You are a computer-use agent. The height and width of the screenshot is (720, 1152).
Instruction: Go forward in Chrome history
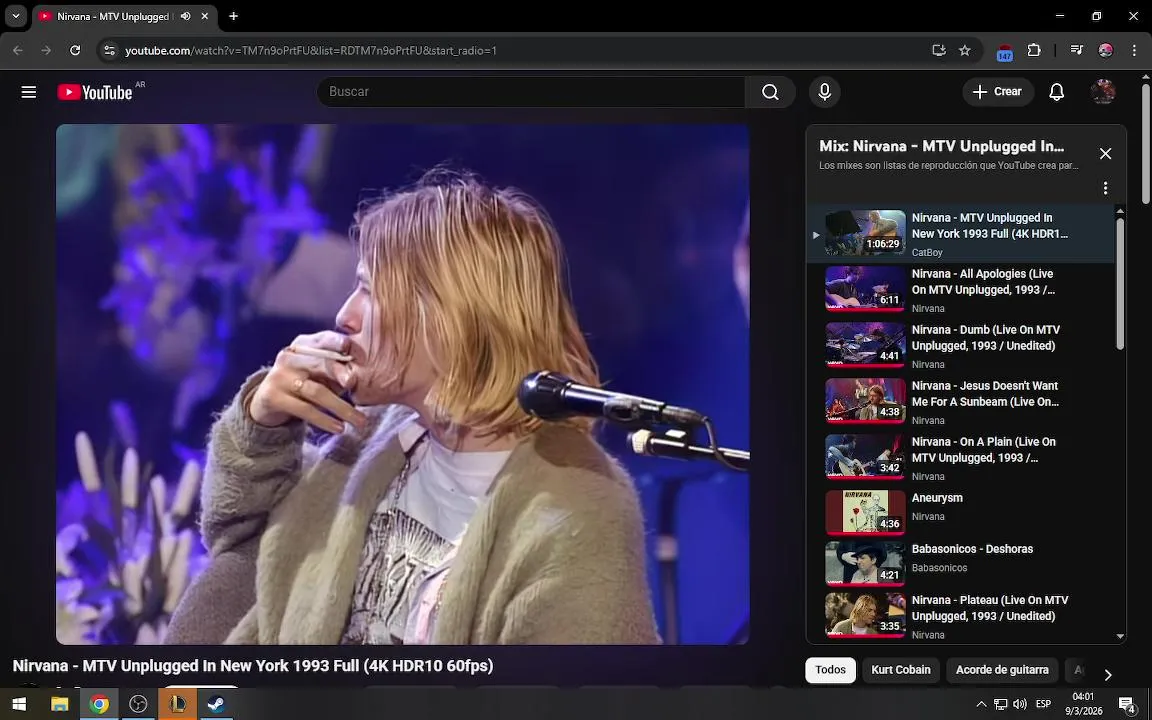pos(46,51)
